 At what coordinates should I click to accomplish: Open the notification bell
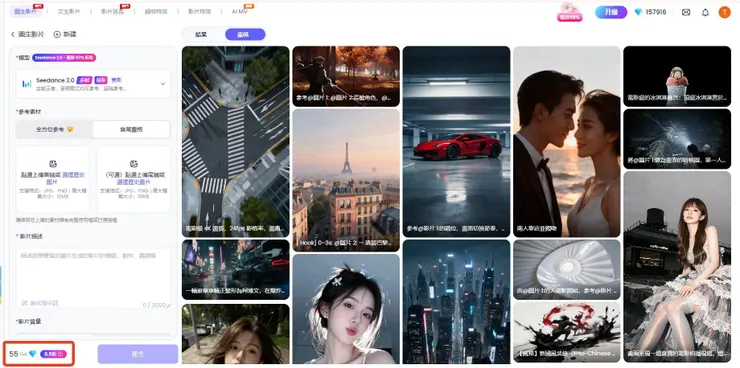tap(705, 12)
